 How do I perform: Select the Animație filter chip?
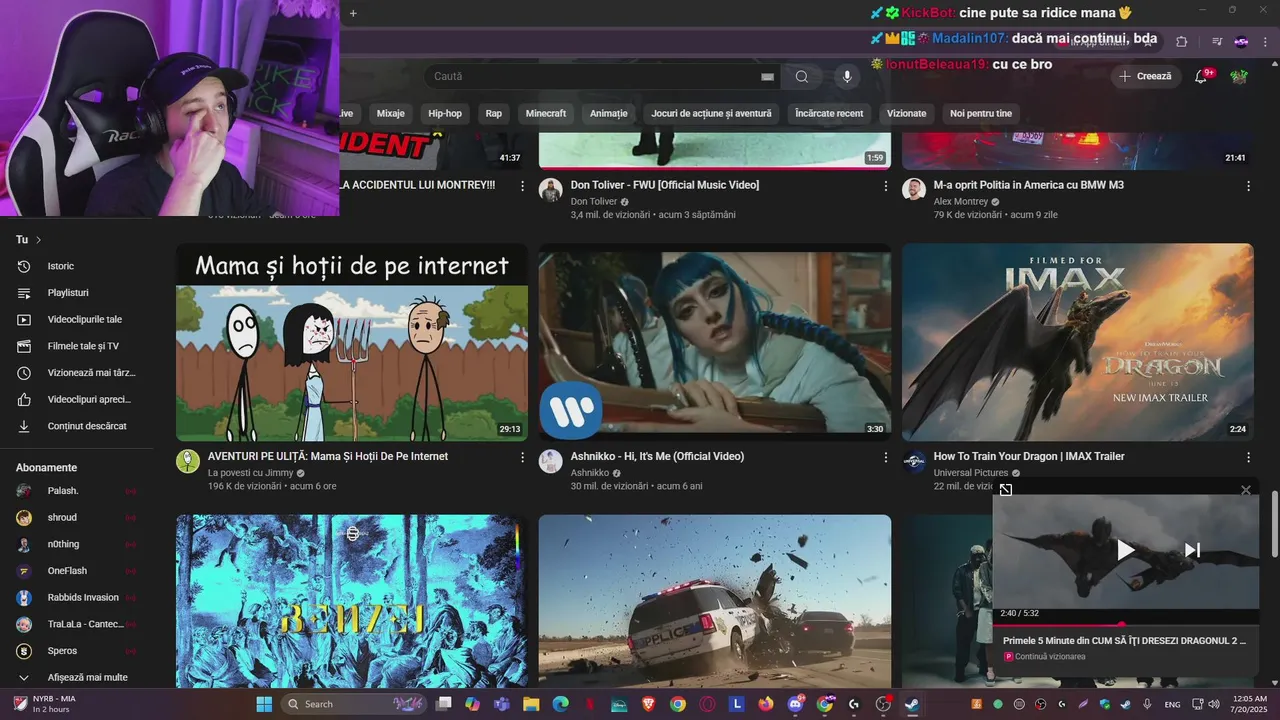point(609,113)
